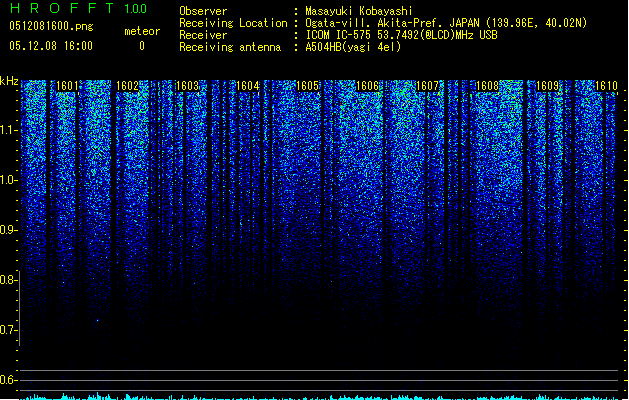The width and height of the screenshot is (629, 400).
Task: Click the Observer name Masayuki Kobayashi
Action: click(x=359, y=11)
